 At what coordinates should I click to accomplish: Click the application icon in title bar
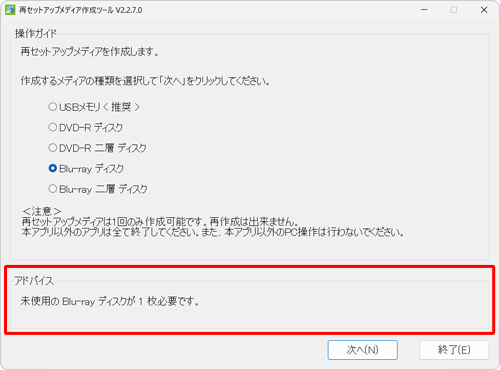pos(10,10)
